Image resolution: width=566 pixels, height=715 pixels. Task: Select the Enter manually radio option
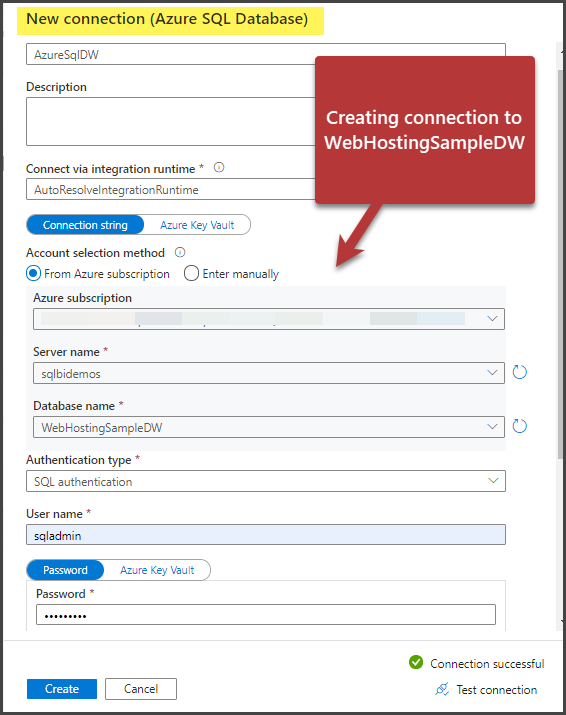coord(191,274)
